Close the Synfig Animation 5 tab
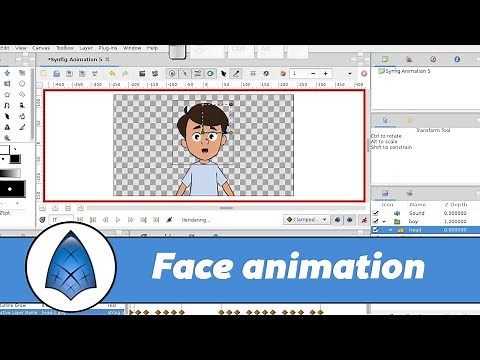480x360 pixels. coord(107,59)
